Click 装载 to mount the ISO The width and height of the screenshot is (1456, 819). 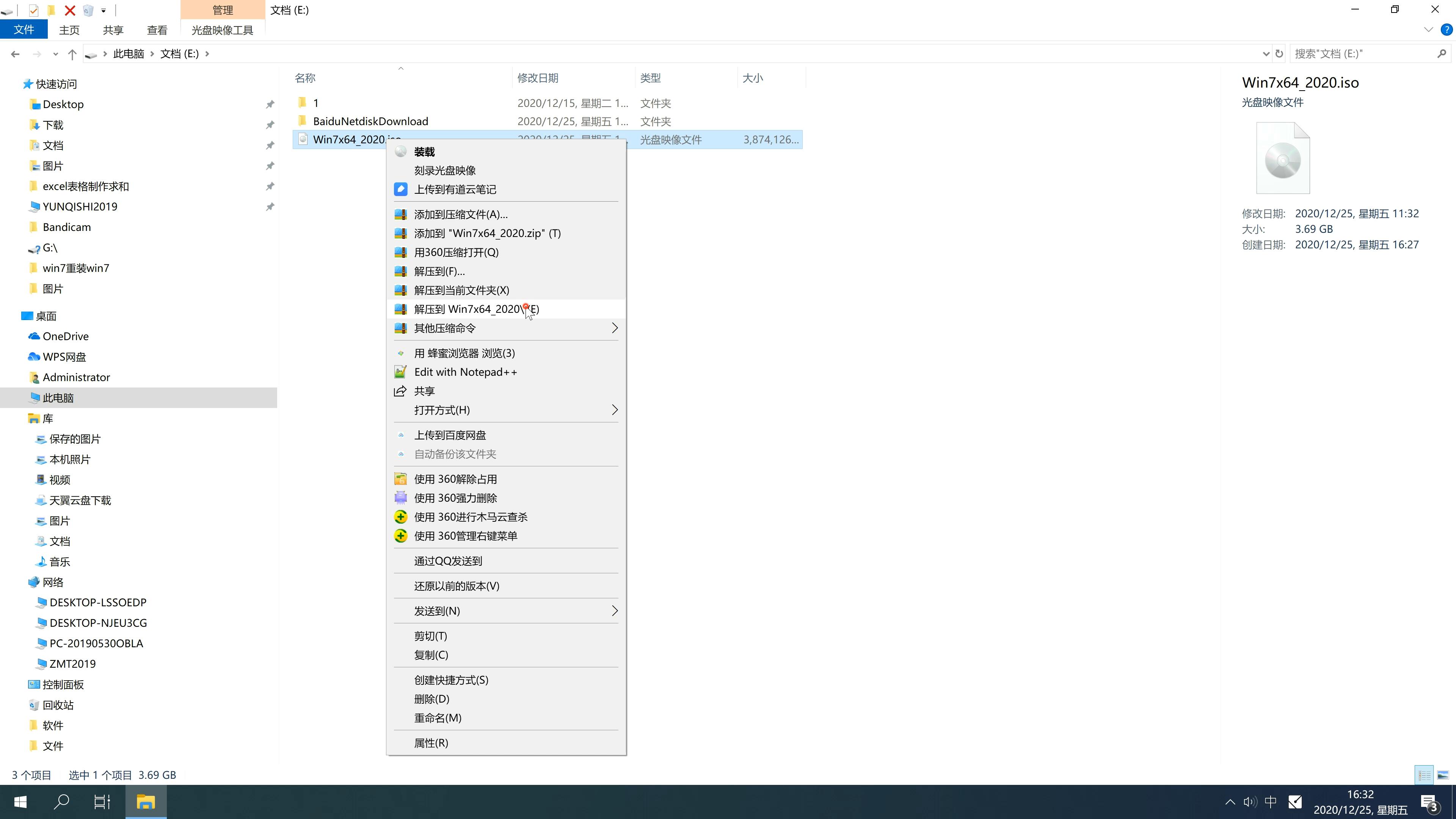point(424,151)
